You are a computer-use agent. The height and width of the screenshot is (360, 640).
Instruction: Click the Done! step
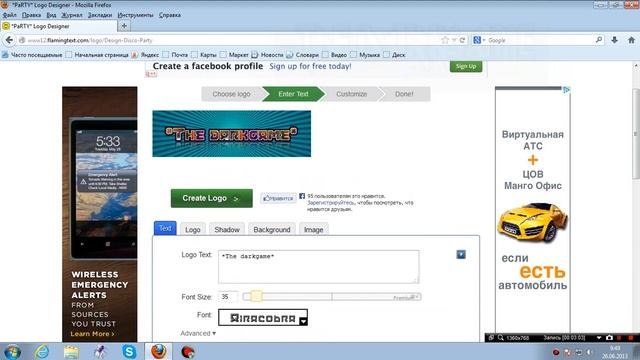pyautogui.click(x=404, y=94)
